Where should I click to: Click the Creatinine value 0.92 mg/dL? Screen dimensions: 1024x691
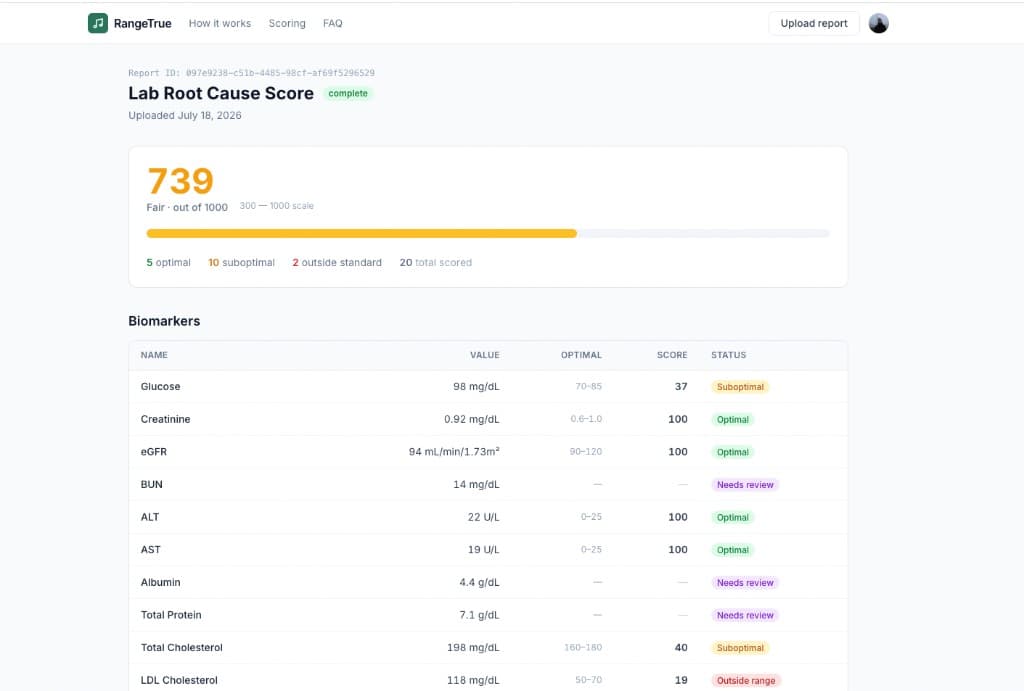click(x=472, y=419)
